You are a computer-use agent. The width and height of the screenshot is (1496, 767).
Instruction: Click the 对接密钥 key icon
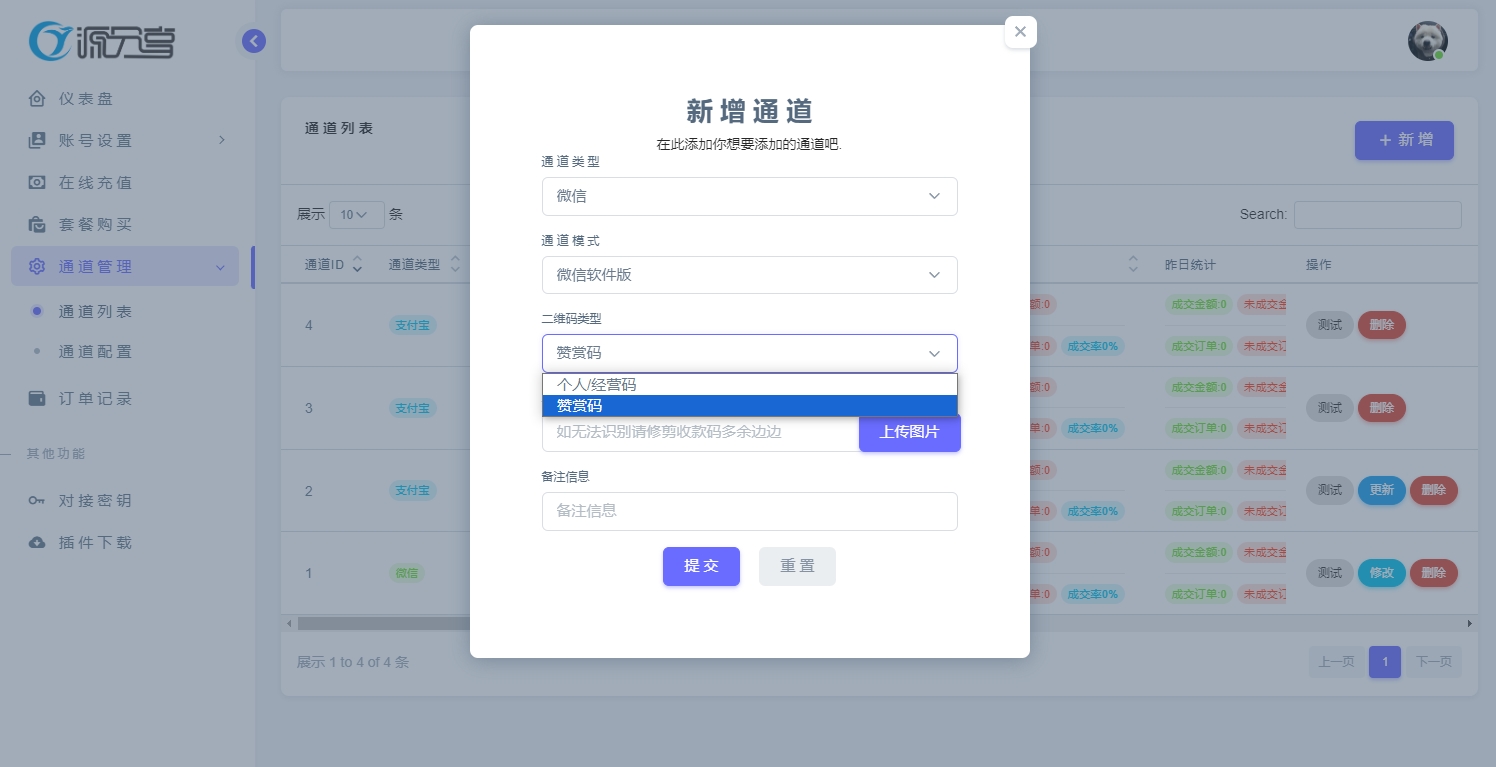coord(37,501)
